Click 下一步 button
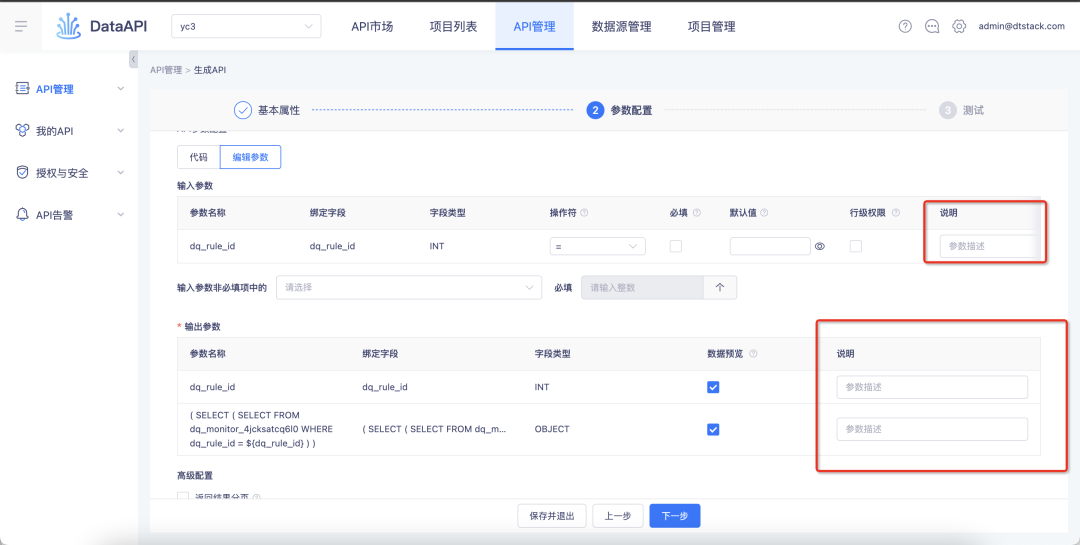 tap(675, 515)
